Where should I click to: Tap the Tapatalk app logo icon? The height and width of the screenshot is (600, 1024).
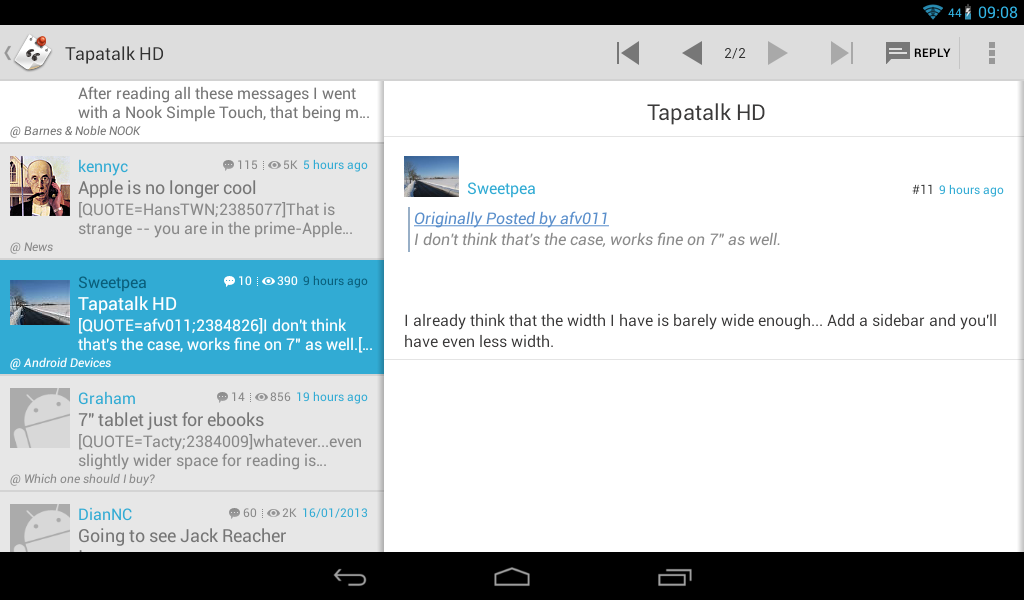33,53
